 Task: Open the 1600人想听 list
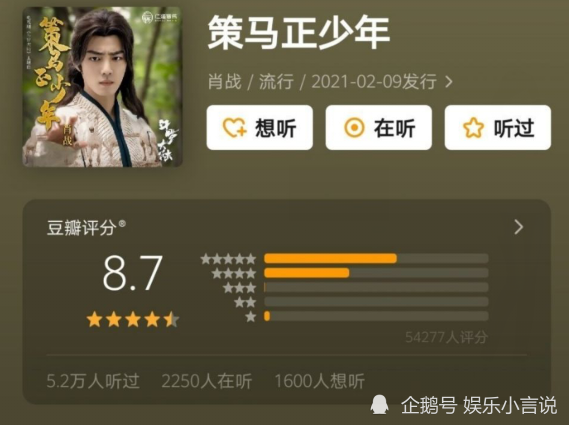point(319,381)
